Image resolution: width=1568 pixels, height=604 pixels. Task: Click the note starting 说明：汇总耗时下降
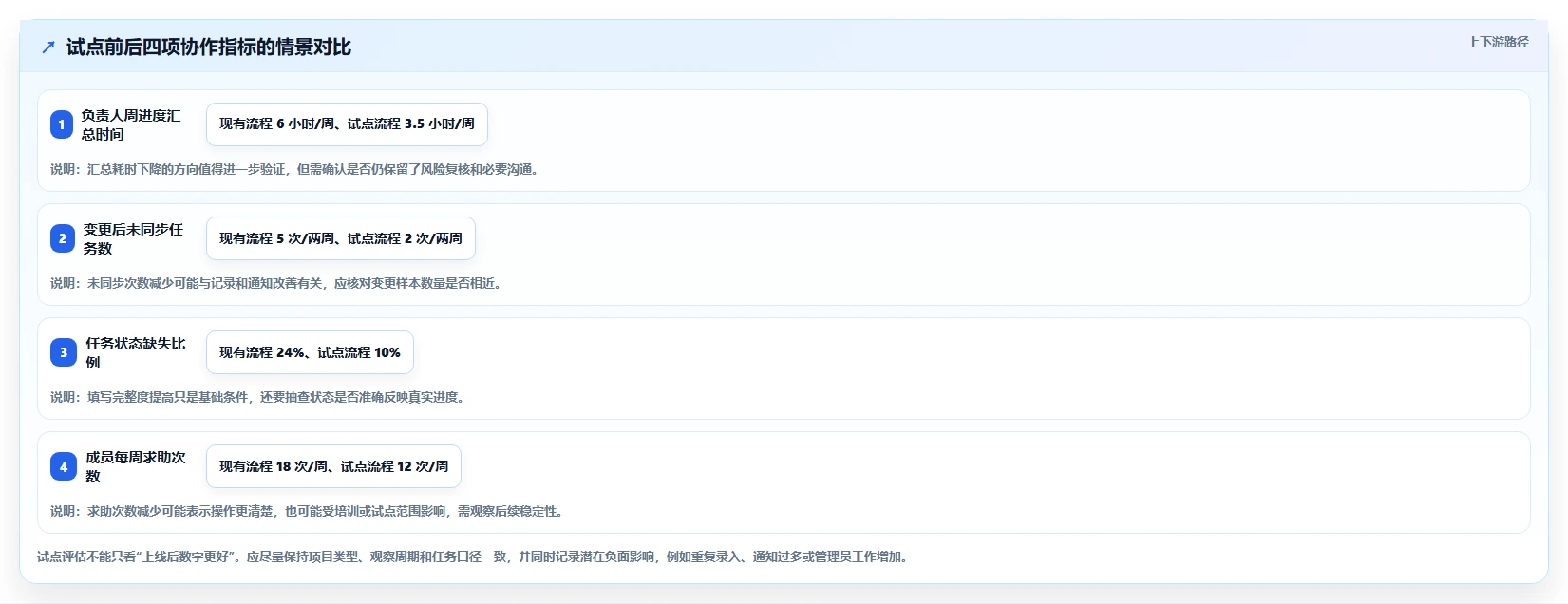(297, 169)
